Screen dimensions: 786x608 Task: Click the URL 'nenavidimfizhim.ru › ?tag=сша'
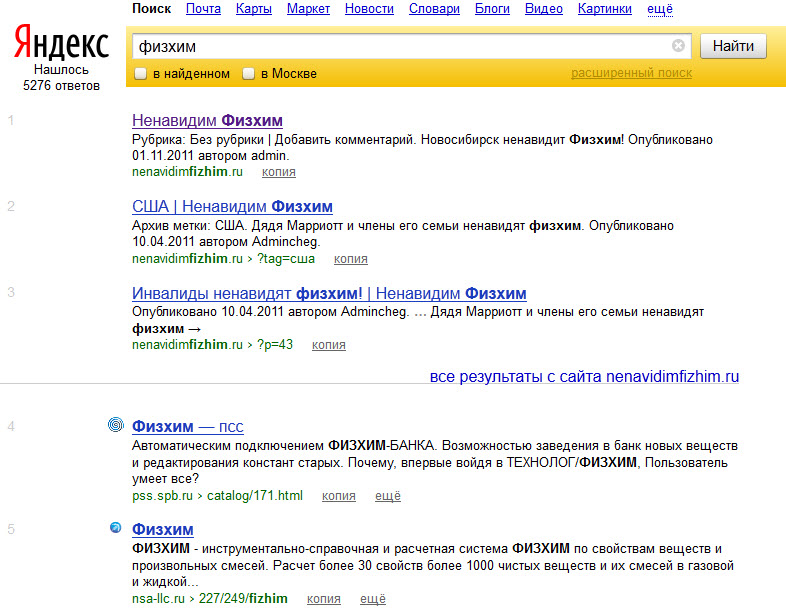[224, 259]
